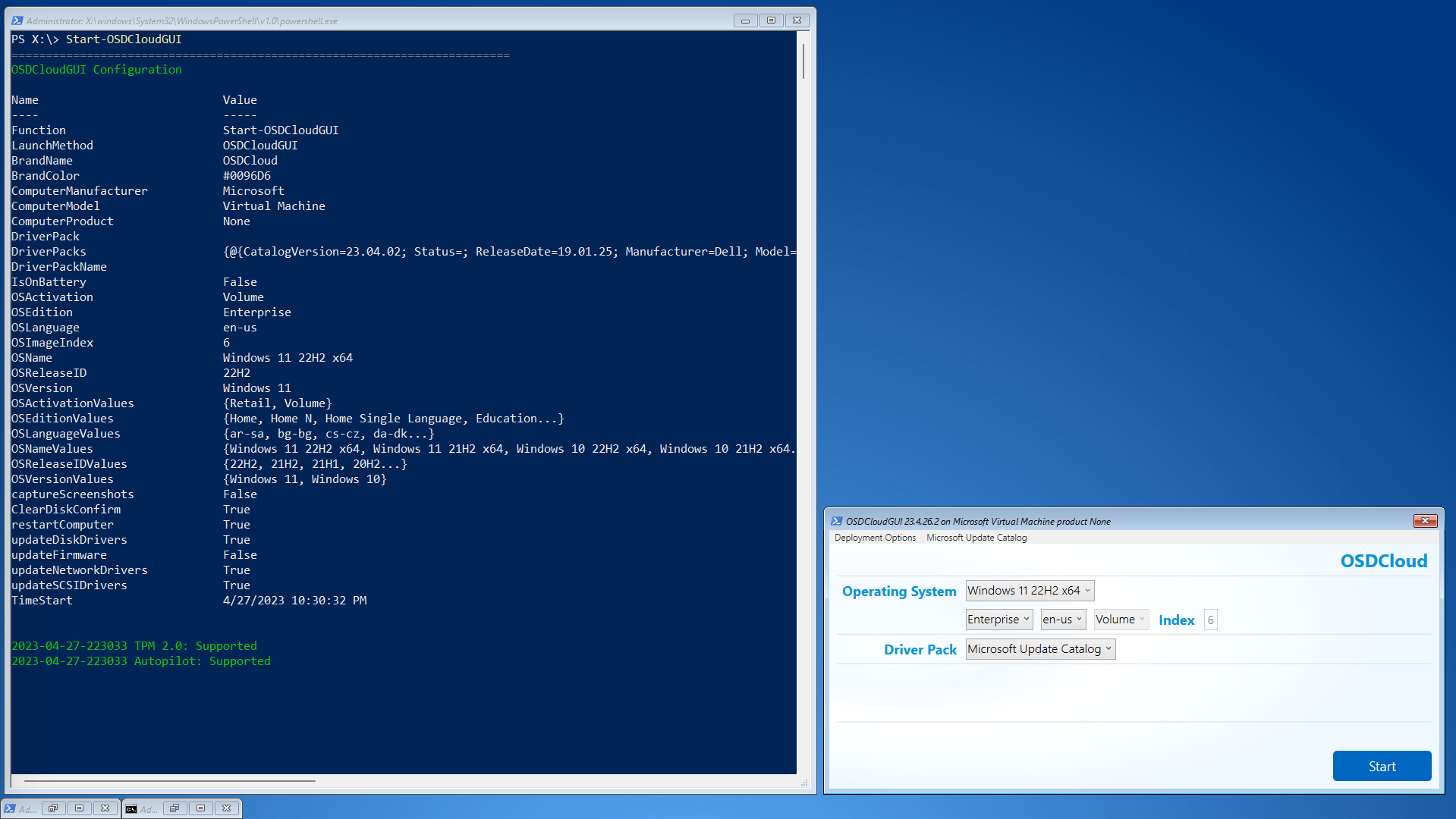
Task: Maximize the minimized command prompt window
Action: tap(200, 808)
